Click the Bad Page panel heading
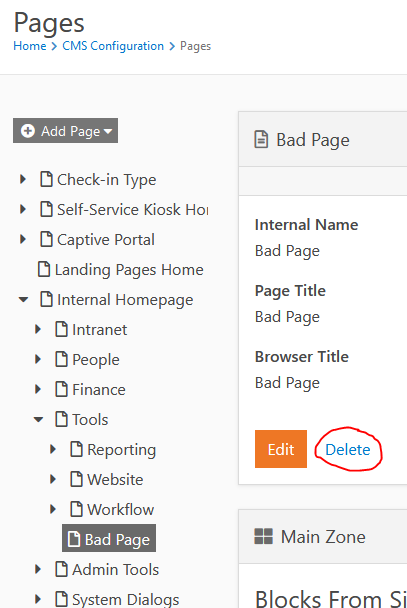 313,140
